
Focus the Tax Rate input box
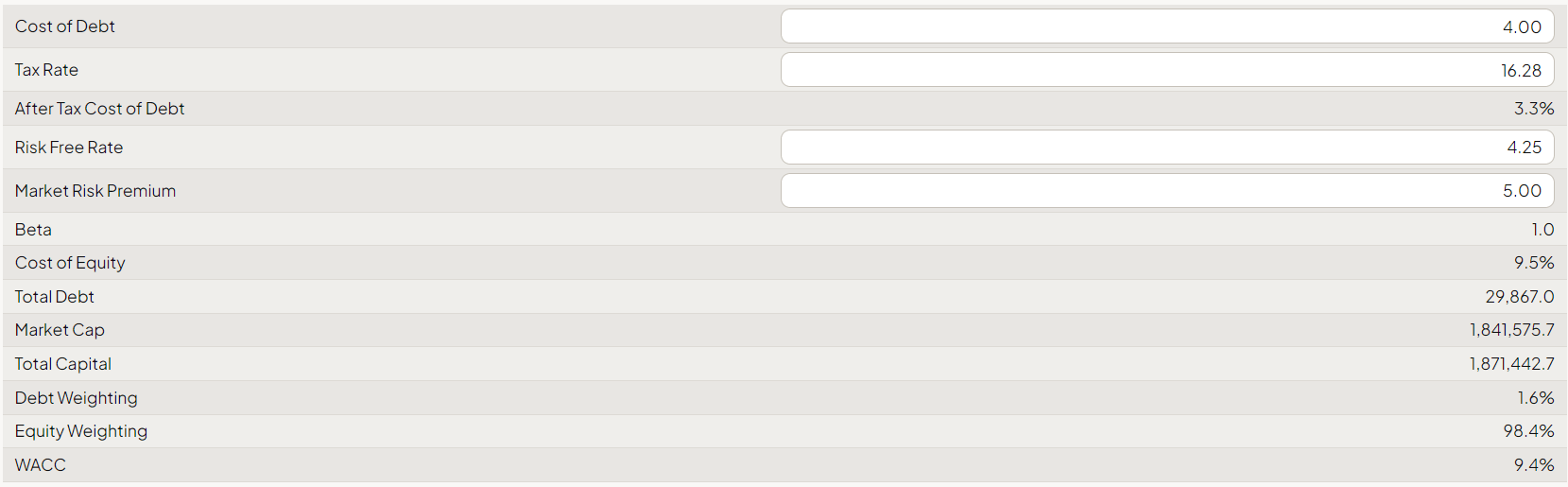(1166, 70)
